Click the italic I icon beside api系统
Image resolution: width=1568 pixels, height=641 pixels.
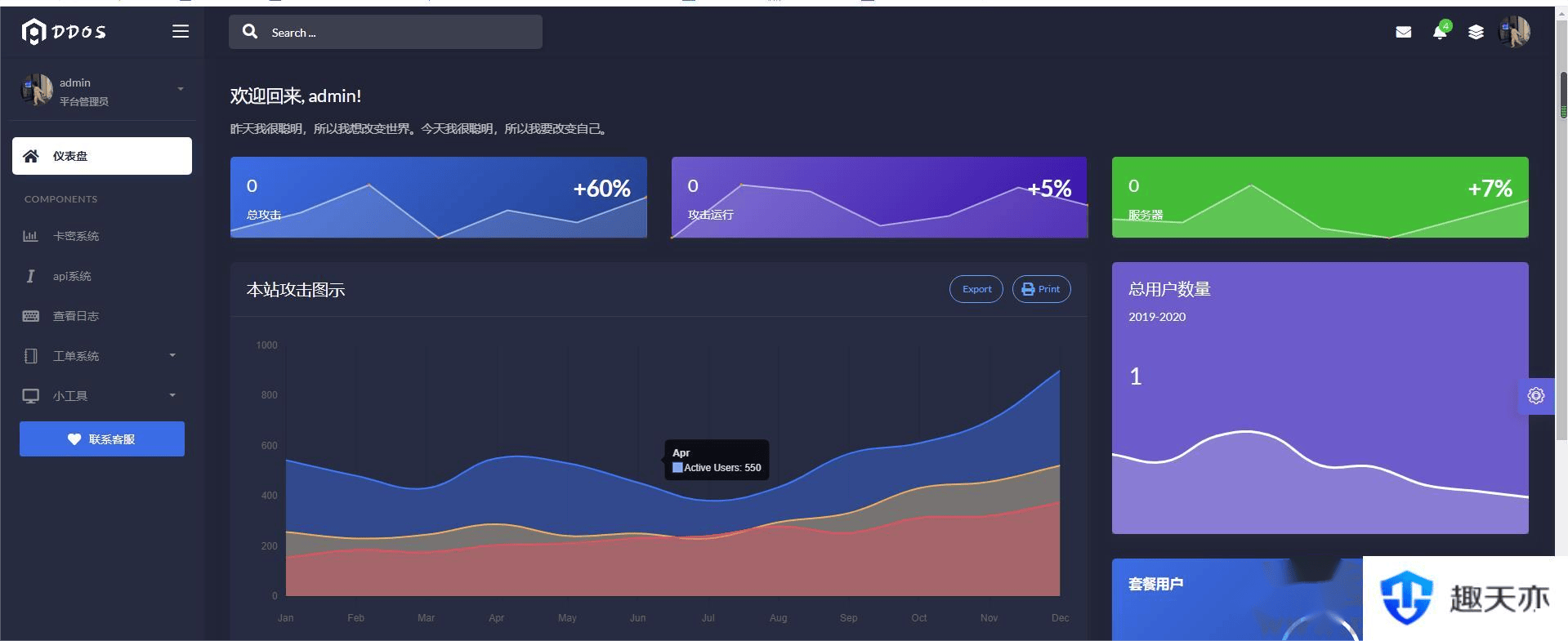point(30,276)
